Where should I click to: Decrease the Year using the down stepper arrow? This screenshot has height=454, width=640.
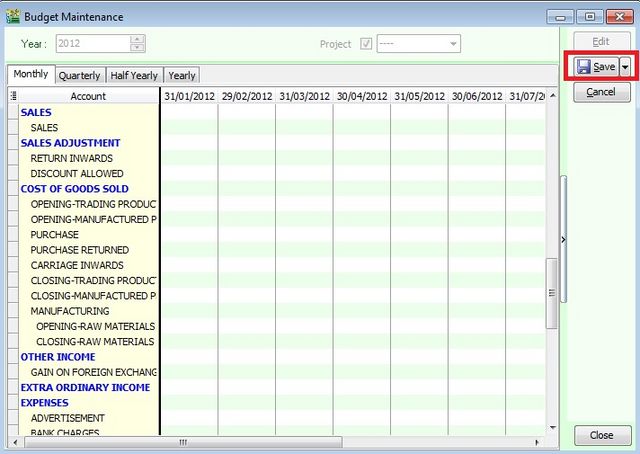point(138,48)
